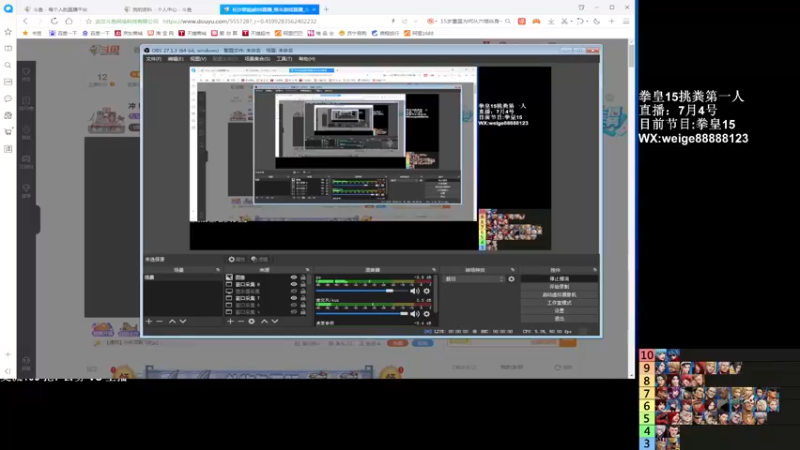Add a scene with the scenes plus icon
Screen dimensions: 800x450
point(149,321)
